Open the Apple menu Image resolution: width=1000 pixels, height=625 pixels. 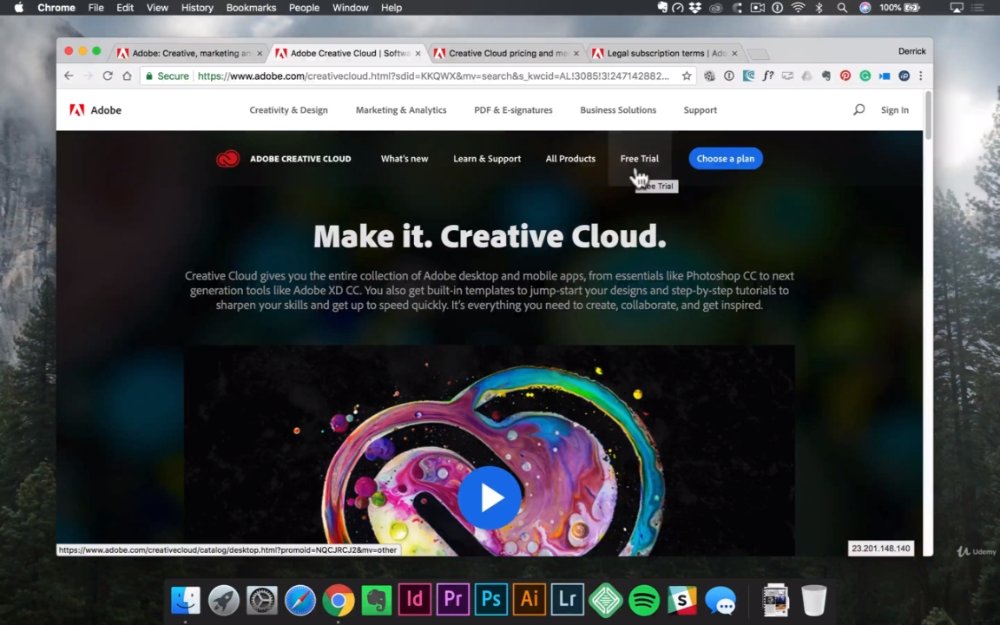click(x=18, y=8)
